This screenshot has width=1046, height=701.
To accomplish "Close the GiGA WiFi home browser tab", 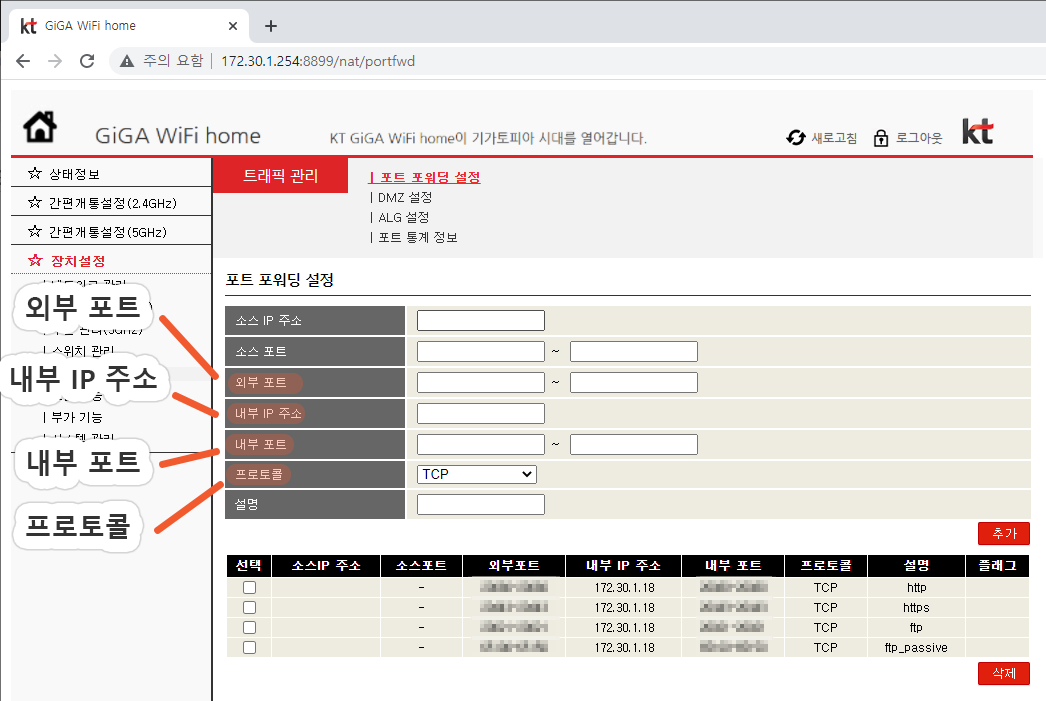I will pyautogui.click(x=233, y=26).
